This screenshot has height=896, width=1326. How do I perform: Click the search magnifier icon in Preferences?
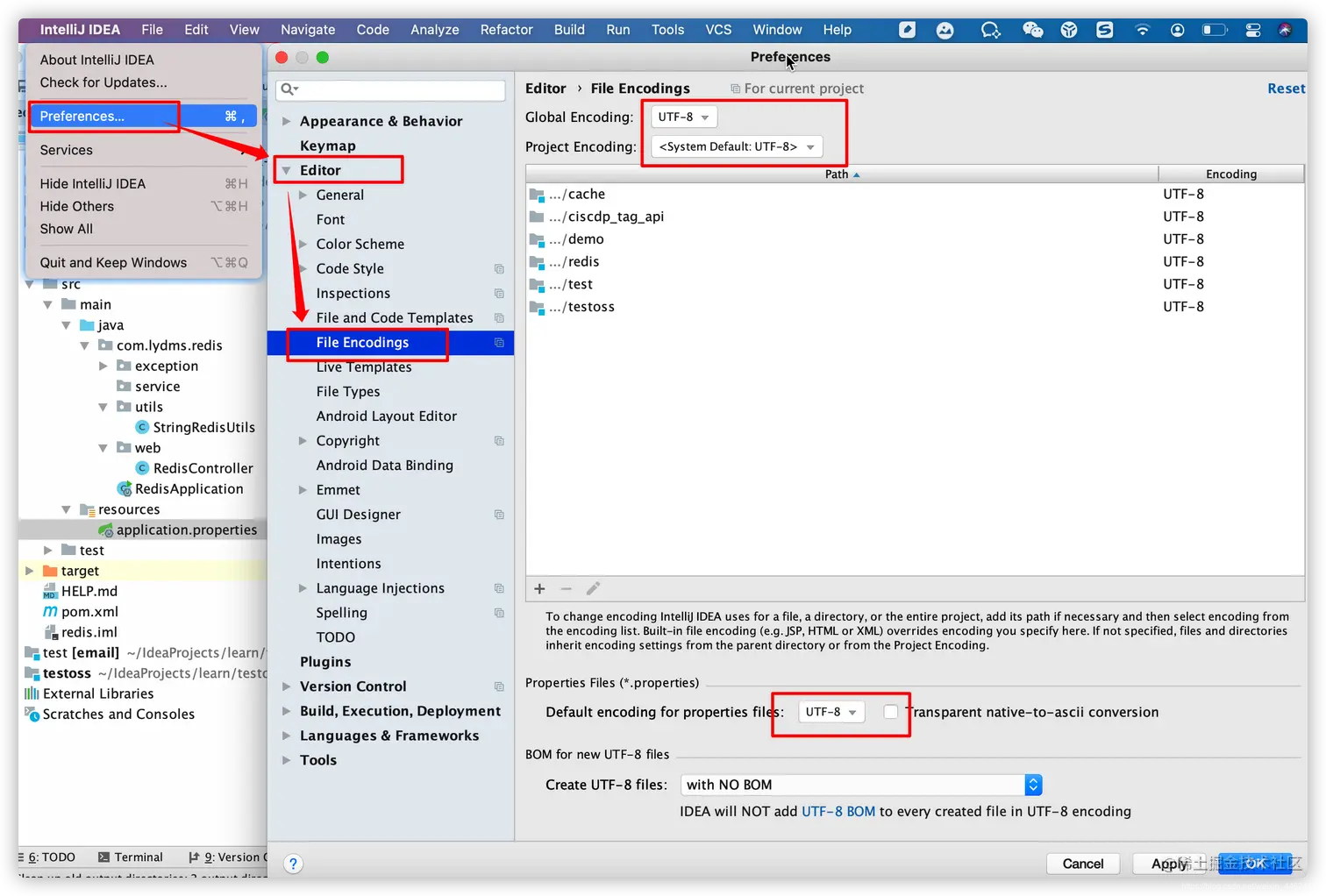tap(289, 89)
